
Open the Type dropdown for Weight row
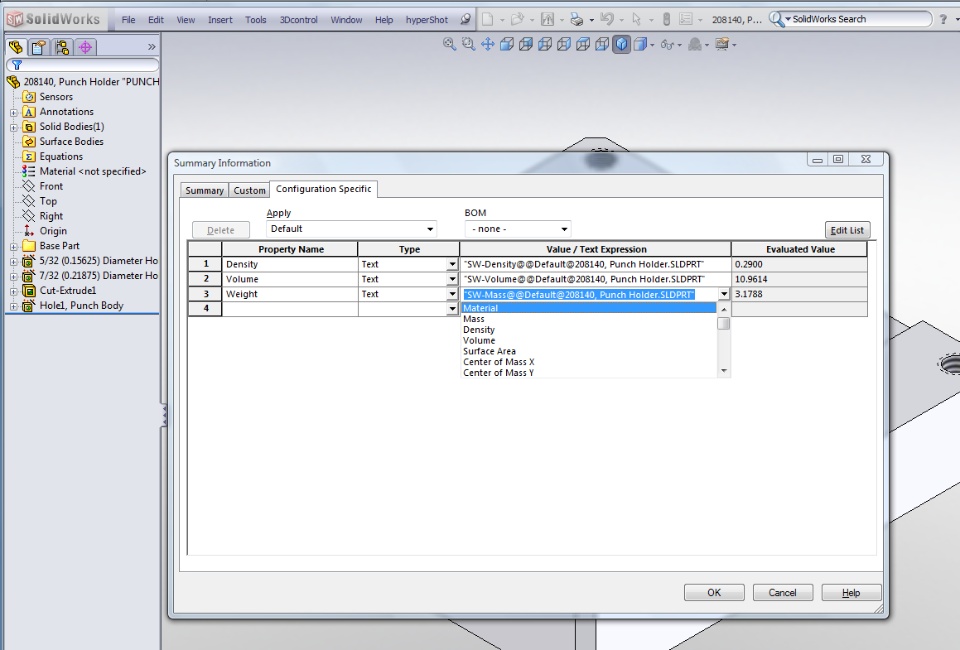click(452, 294)
